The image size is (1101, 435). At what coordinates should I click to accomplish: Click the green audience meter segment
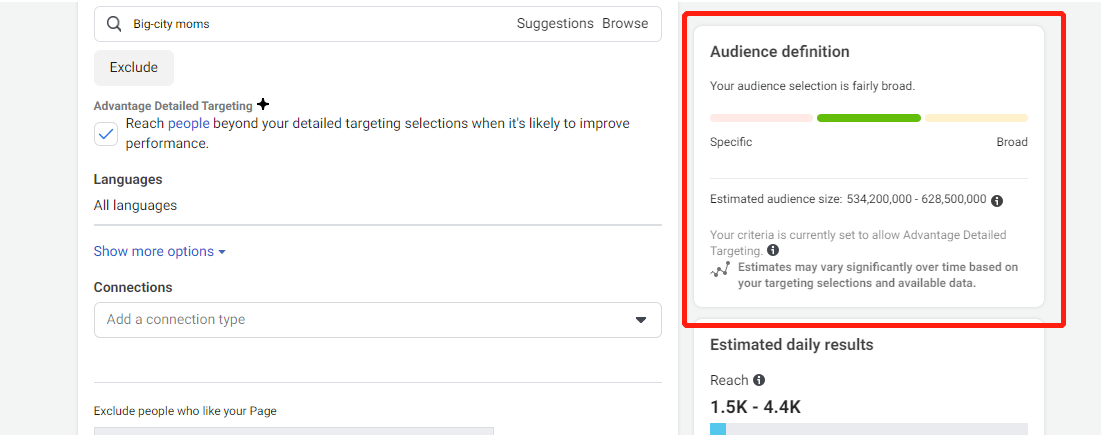[869, 118]
